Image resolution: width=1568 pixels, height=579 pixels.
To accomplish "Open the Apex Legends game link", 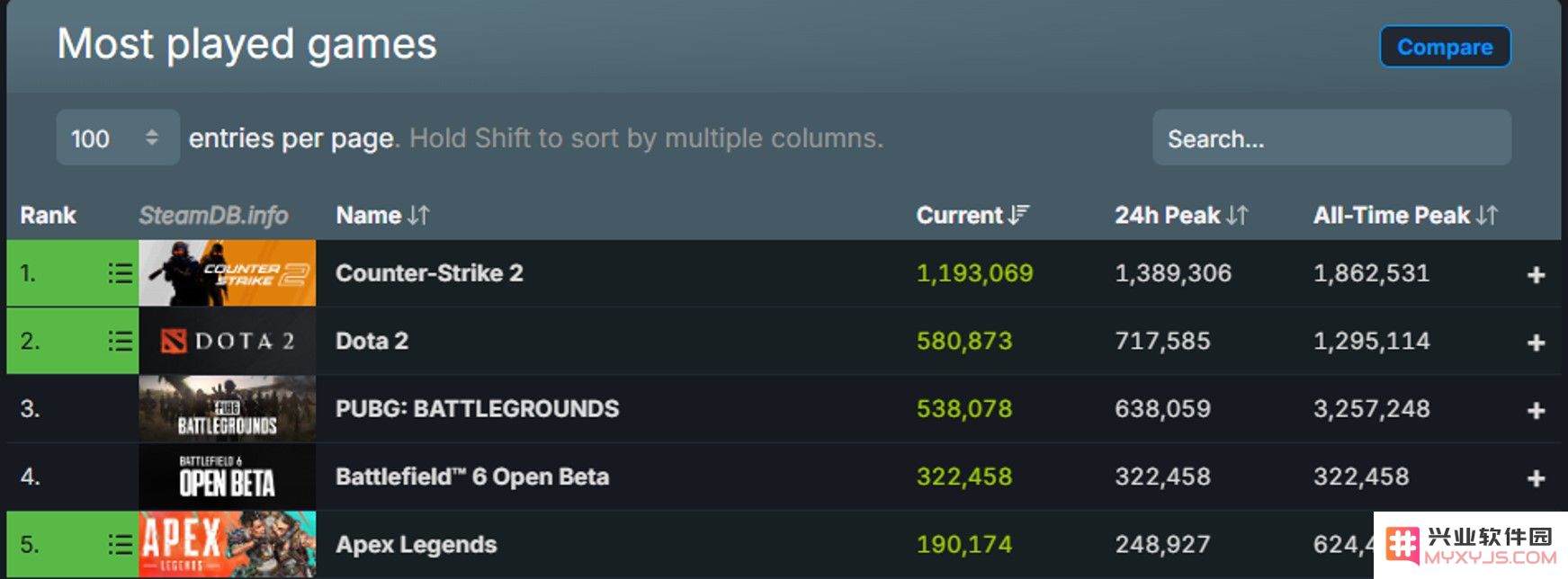I will tap(416, 545).
